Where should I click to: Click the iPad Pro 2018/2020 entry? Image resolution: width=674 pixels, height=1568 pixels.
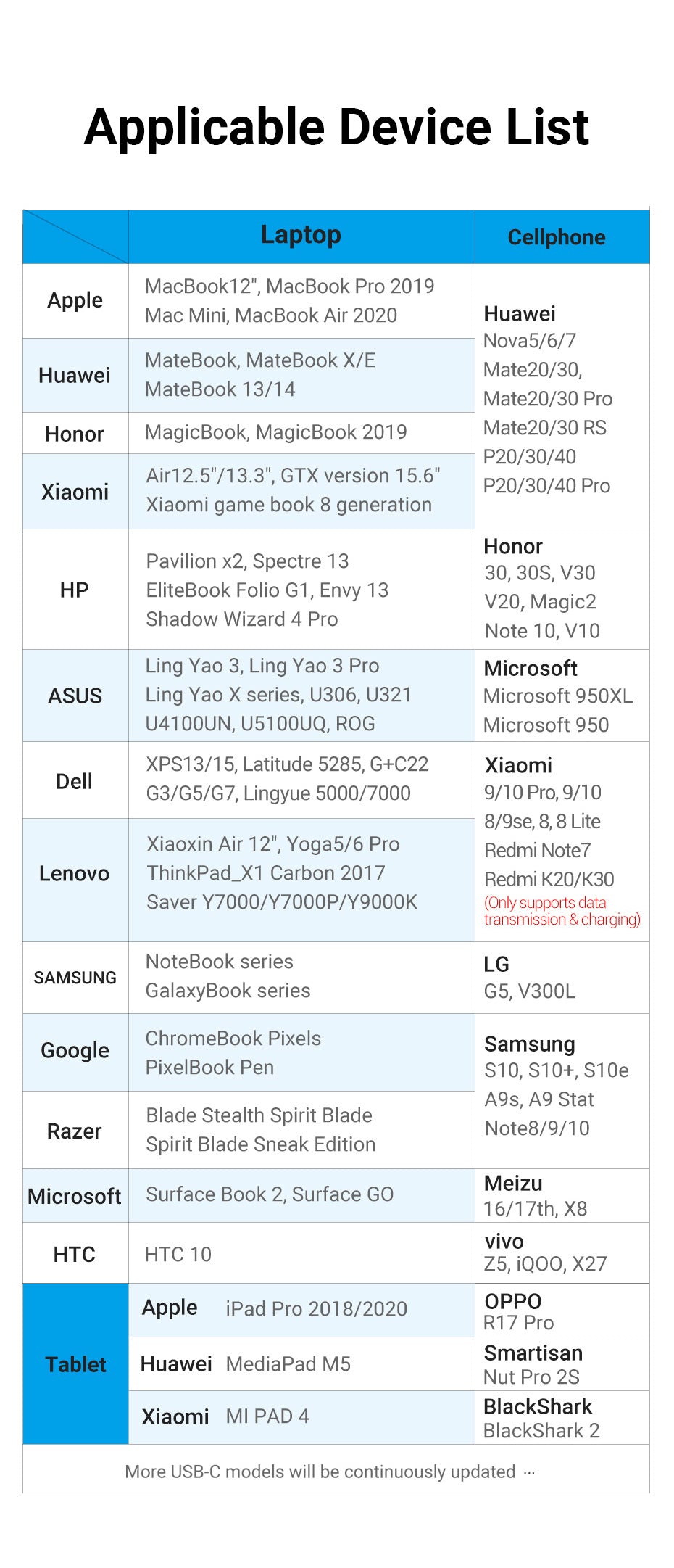[x=316, y=1309]
